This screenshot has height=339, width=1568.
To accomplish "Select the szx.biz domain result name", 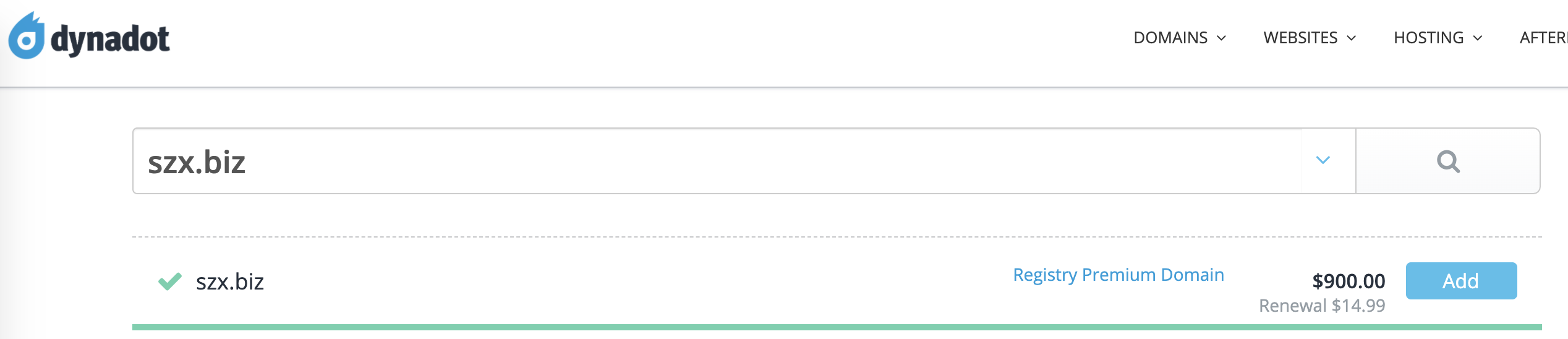I will coord(229,282).
